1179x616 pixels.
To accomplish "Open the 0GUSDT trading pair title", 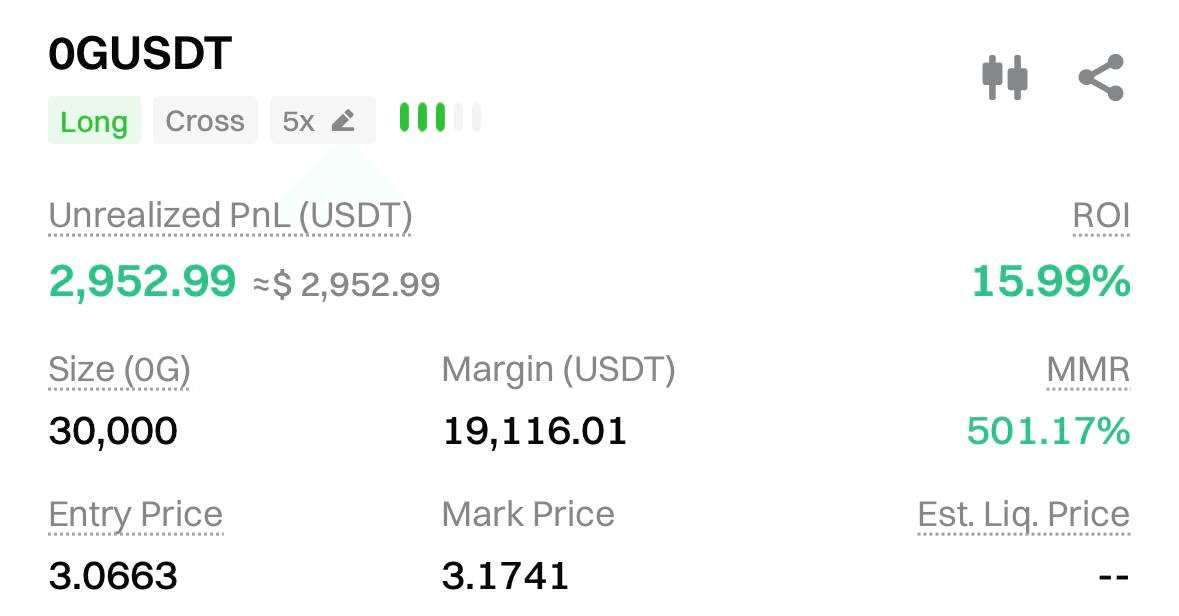I will pyautogui.click(x=140, y=54).
